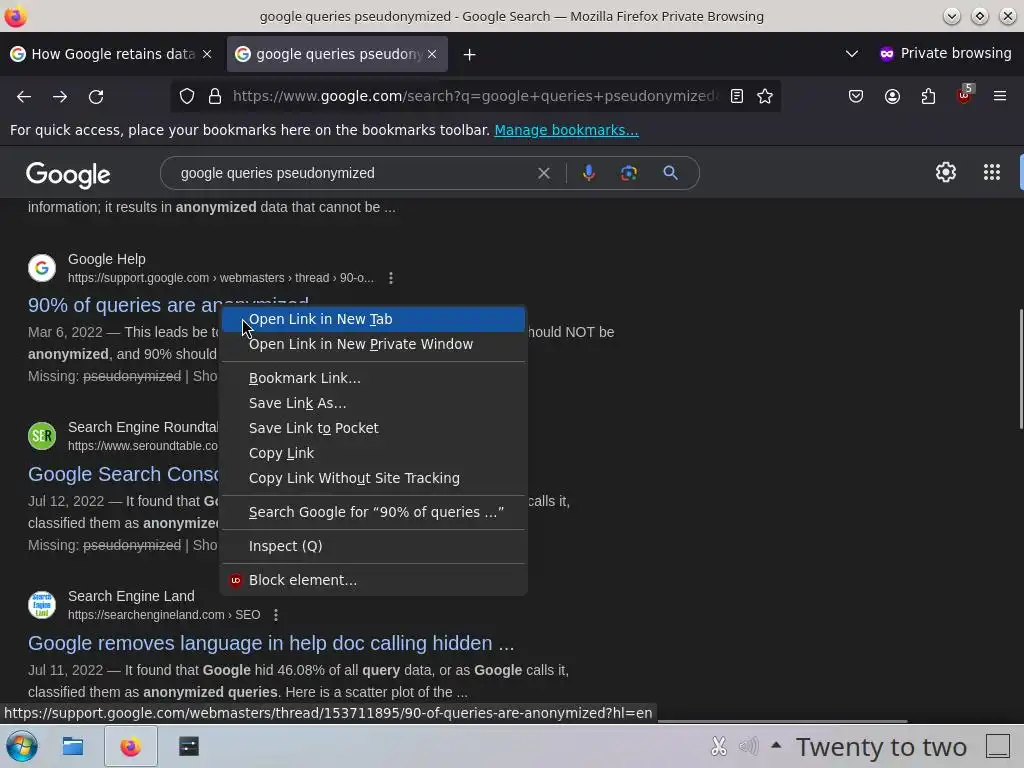This screenshot has height=768, width=1024.
Task: Click the scissors clipboard tray icon
Action: pos(718,746)
